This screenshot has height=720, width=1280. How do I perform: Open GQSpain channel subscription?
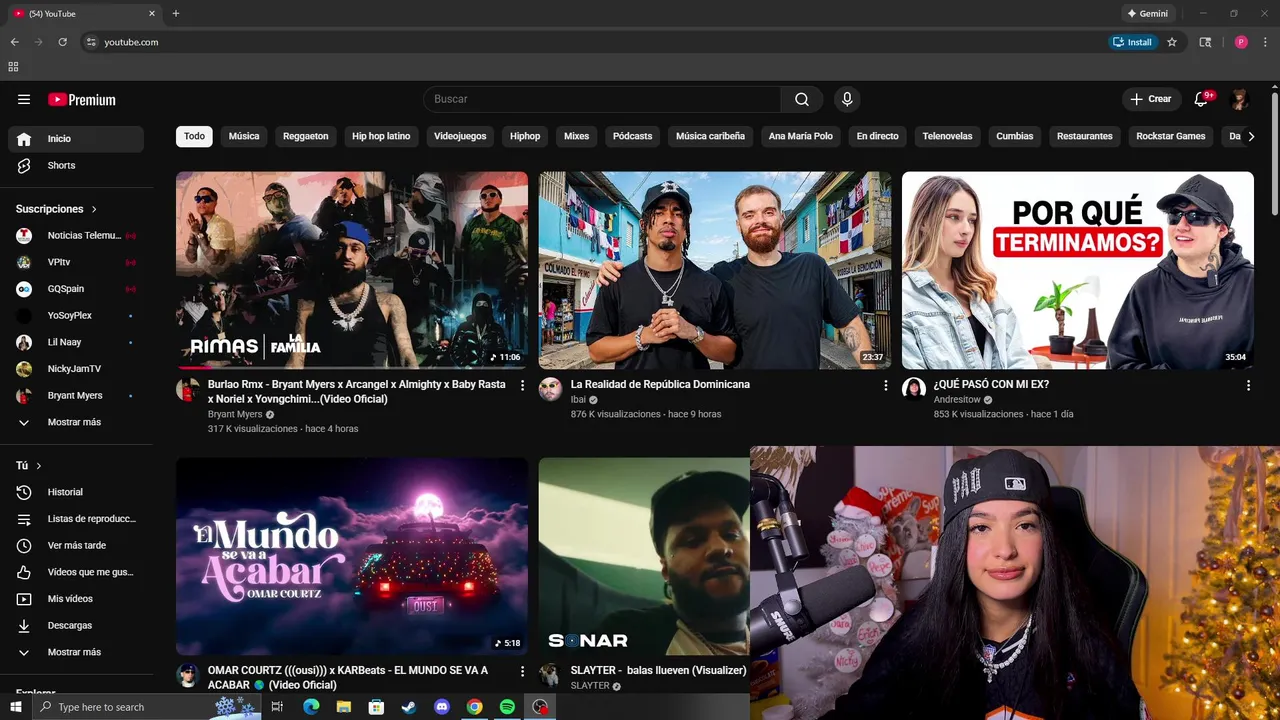(x=76, y=289)
